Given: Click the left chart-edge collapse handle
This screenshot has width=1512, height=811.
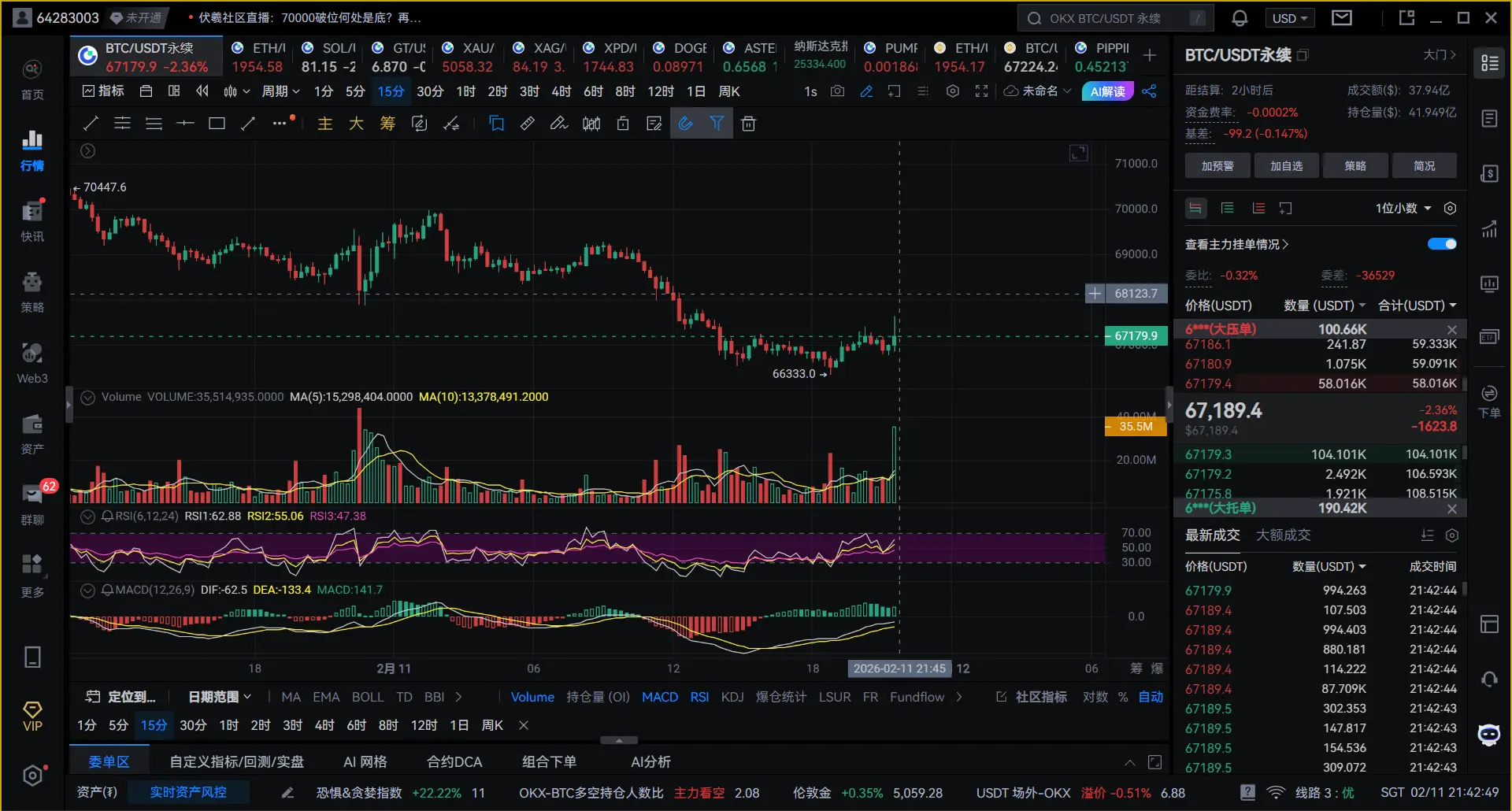Looking at the screenshot, I should [x=69, y=405].
